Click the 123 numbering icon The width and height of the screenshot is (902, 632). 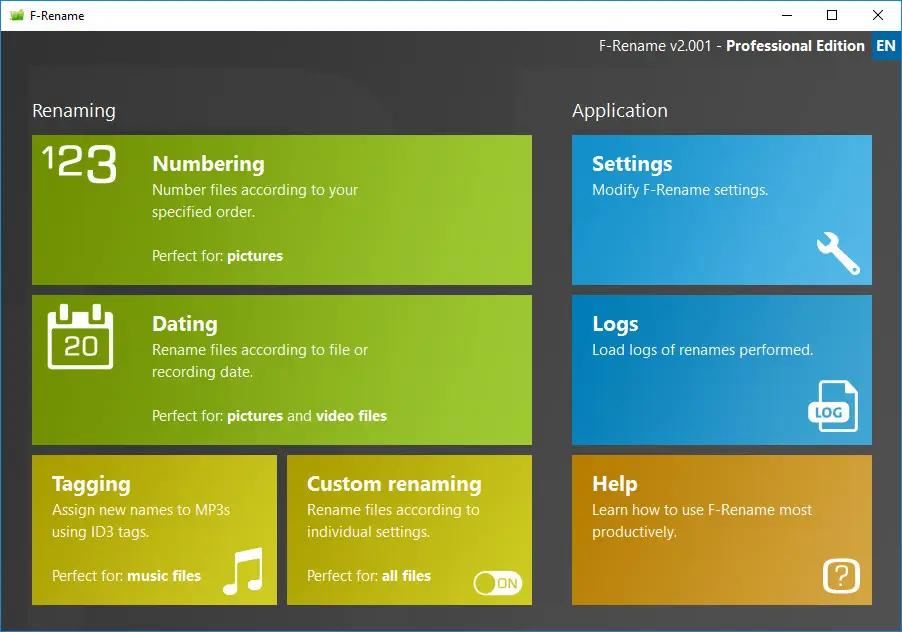80,164
